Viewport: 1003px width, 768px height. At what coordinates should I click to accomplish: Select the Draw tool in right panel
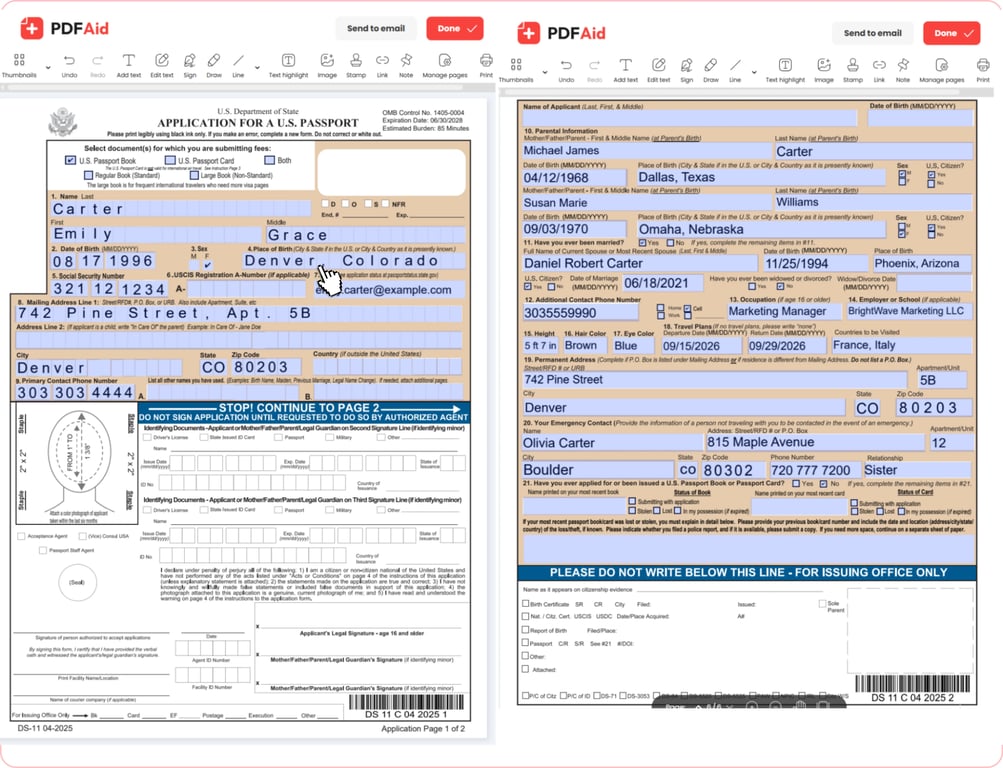point(711,70)
